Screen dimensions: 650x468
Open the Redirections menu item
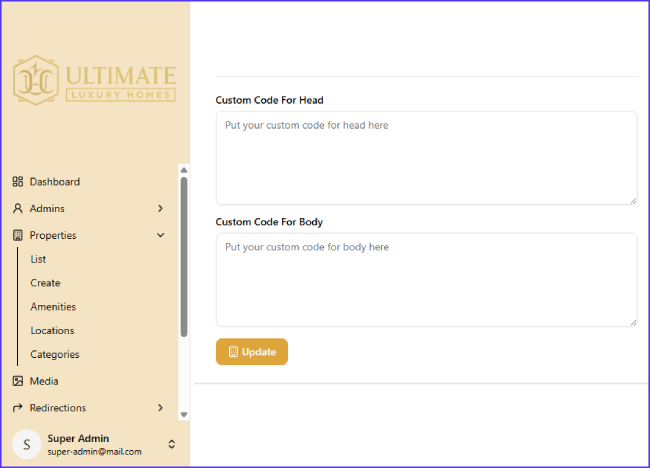tap(58, 408)
